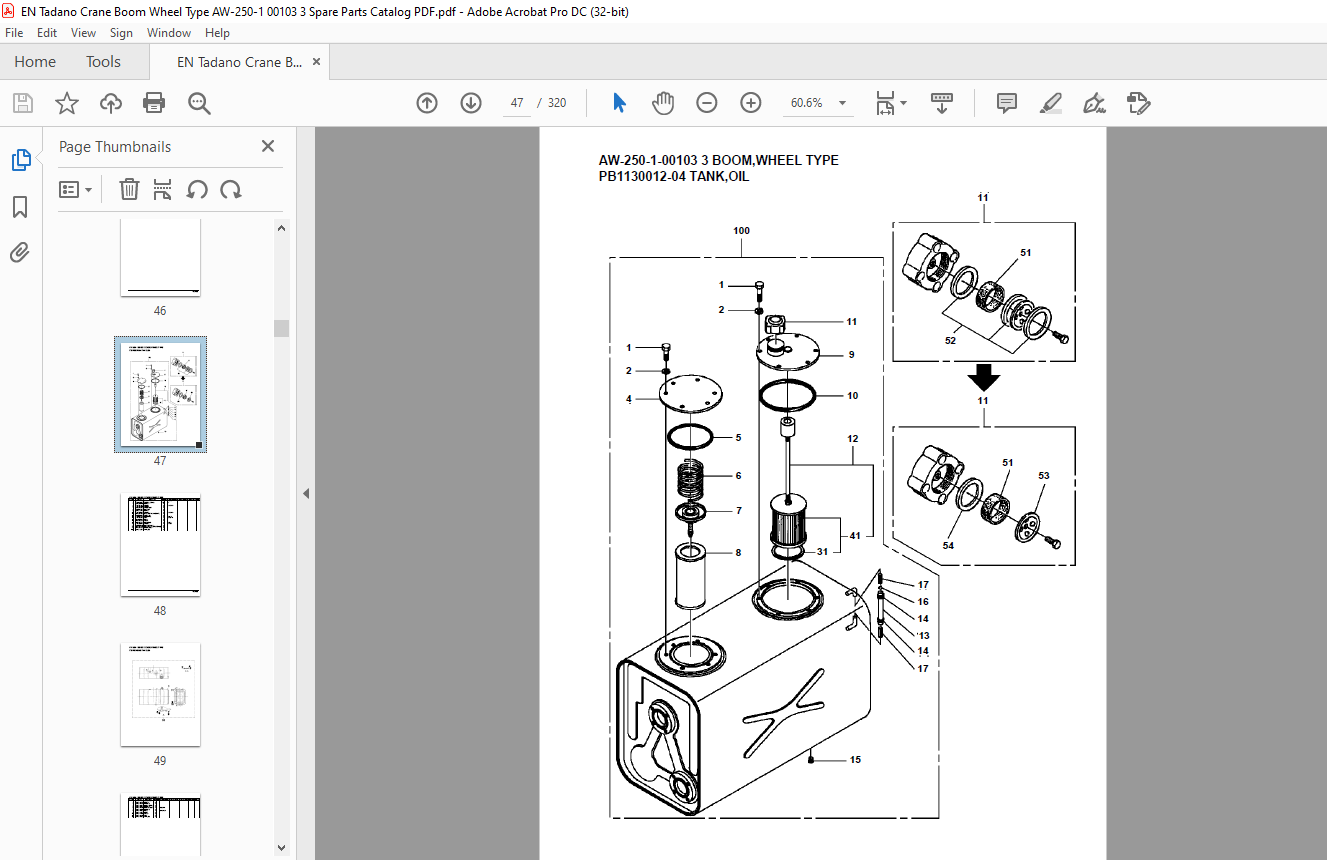Go to previous page arrow icon
1327x860 pixels.
427,103
